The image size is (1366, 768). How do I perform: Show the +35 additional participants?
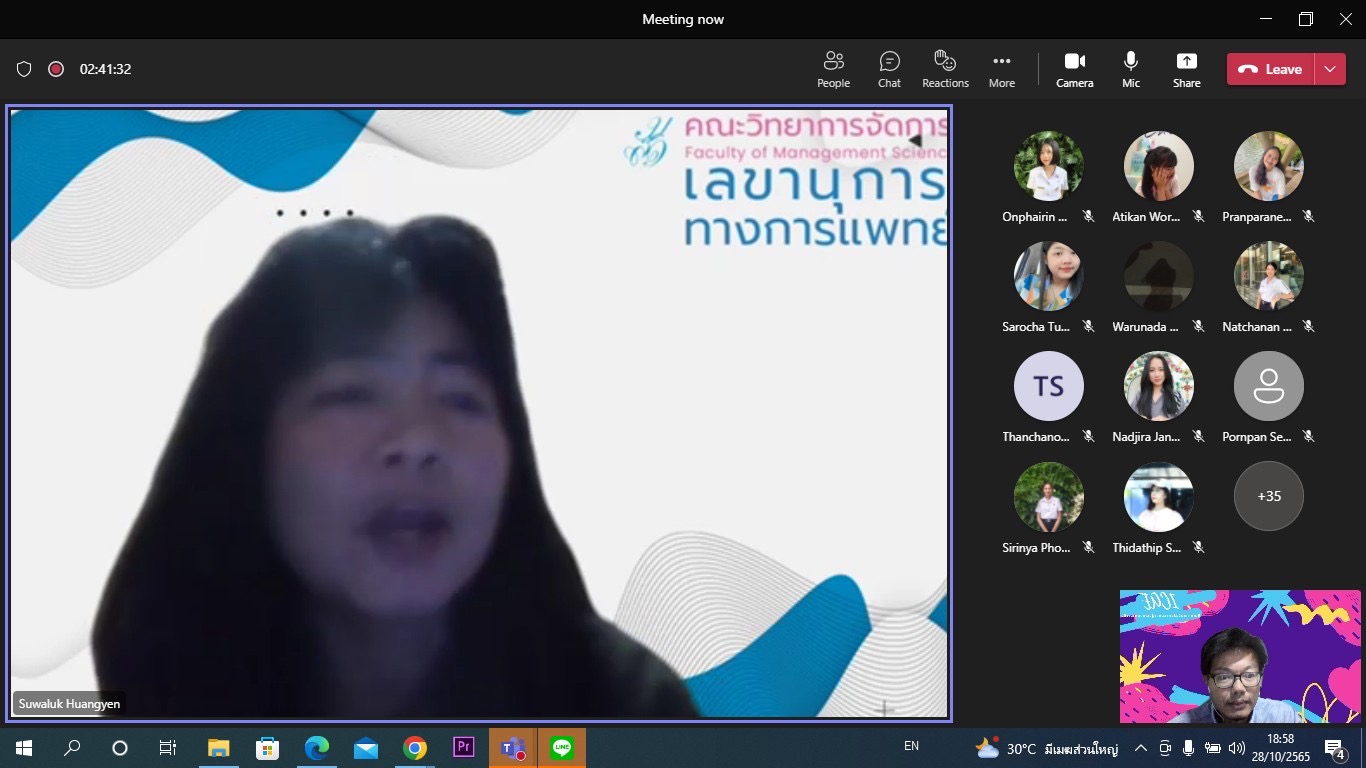tap(1268, 496)
